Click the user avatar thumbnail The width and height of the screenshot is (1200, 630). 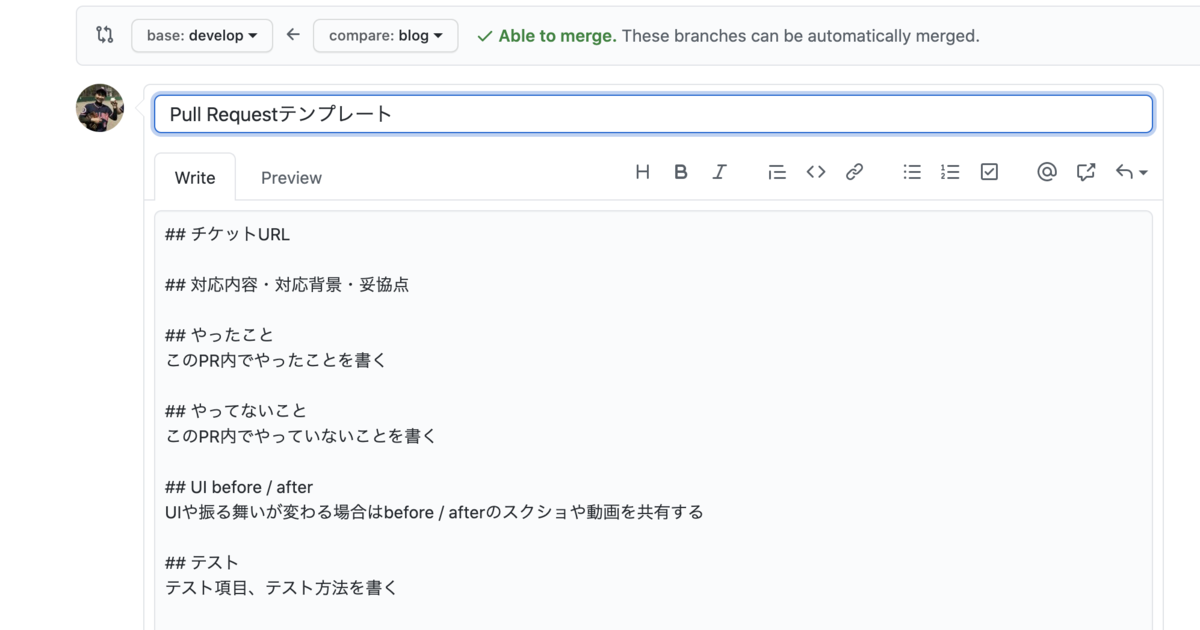point(100,108)
